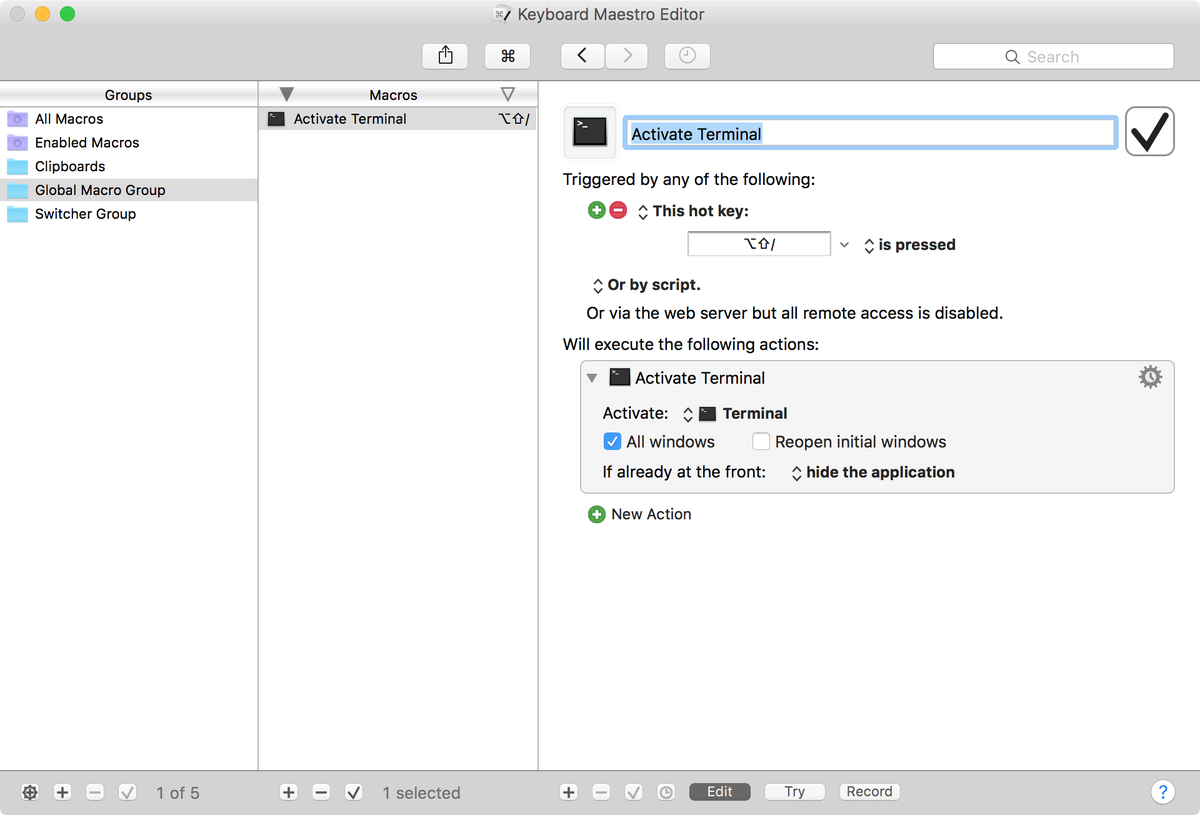Select the Clipboards group
1200x815 pixels.
128,167
